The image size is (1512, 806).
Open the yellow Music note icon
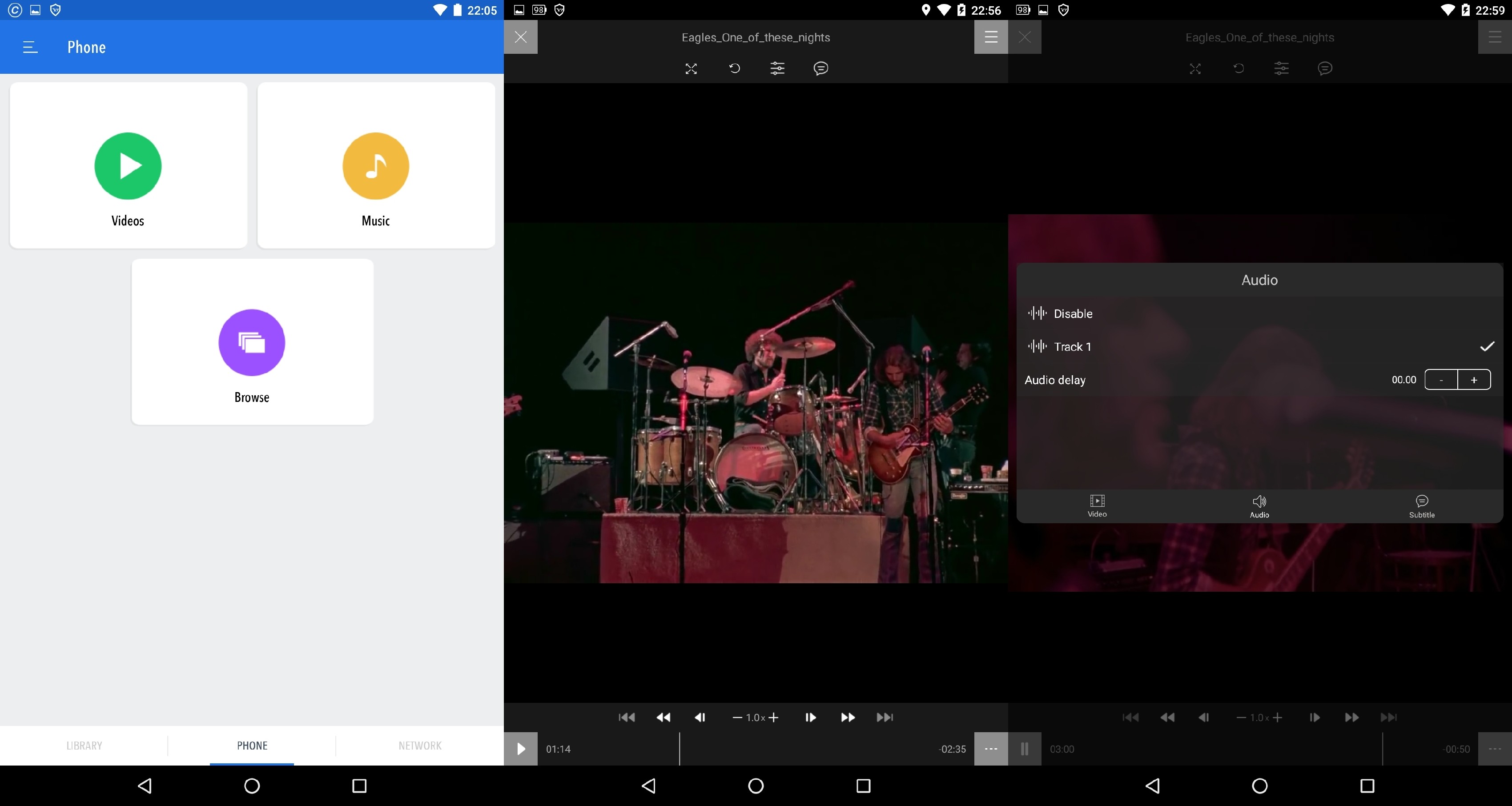tap(376, 166)
